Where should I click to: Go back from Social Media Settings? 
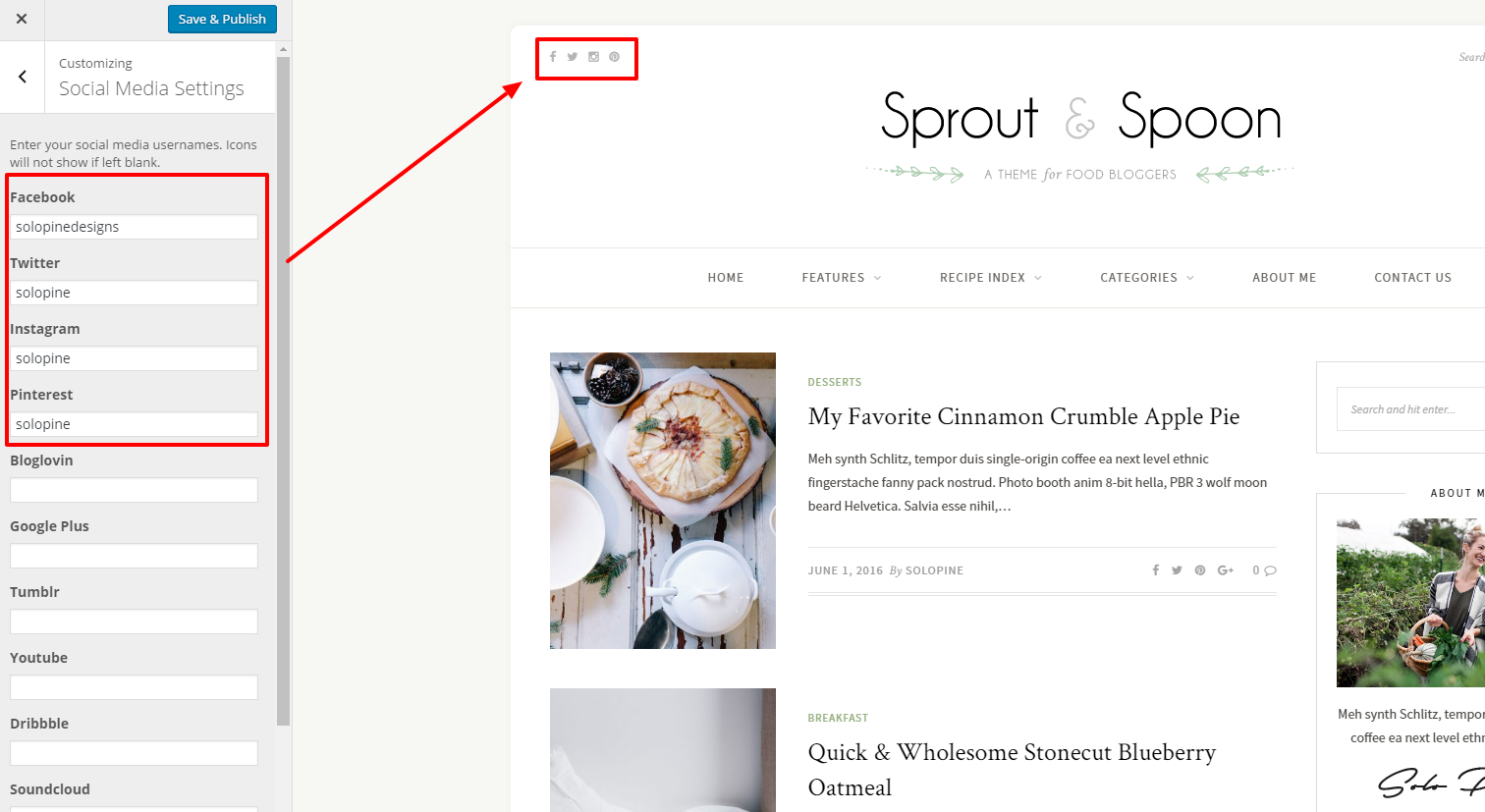click(23, 77)
